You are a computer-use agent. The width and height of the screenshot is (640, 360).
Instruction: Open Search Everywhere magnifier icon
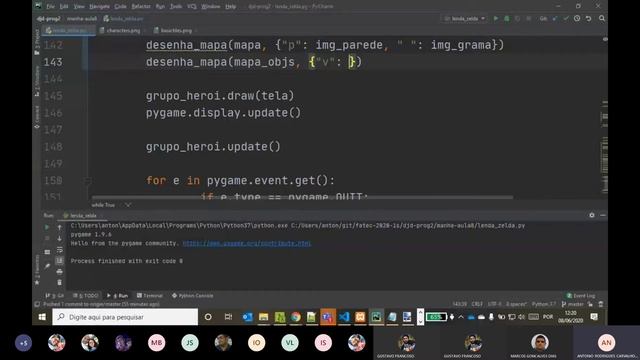coord(602,18)
